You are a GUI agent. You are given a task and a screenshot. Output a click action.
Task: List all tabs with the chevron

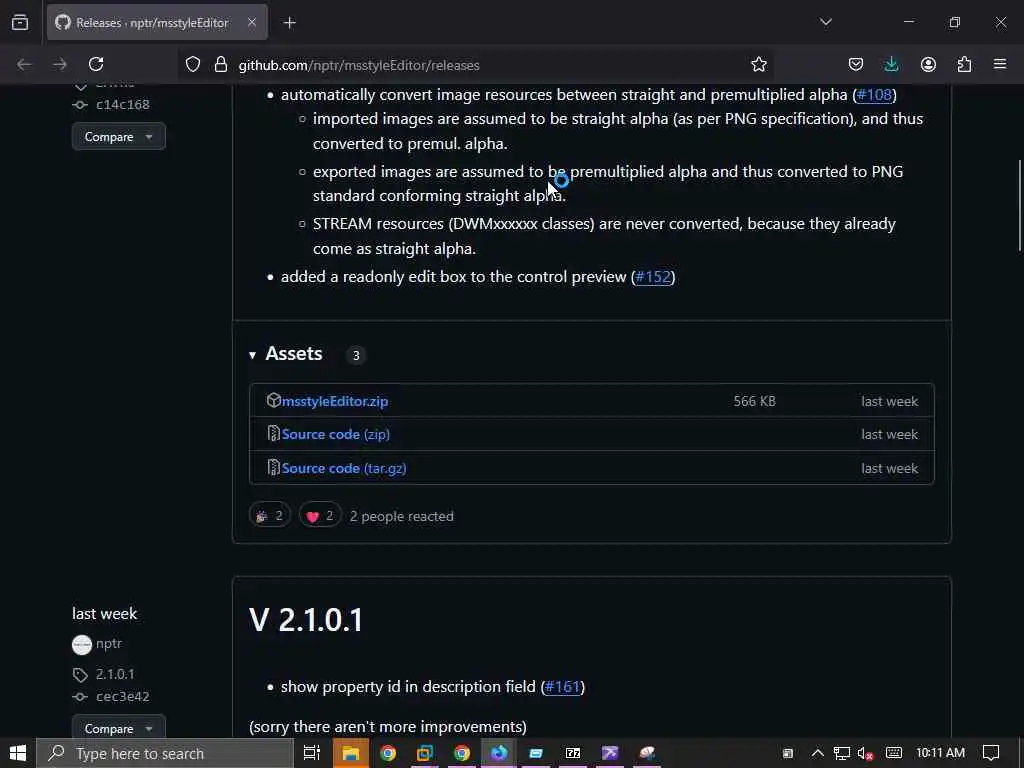(x=825, y=22)
